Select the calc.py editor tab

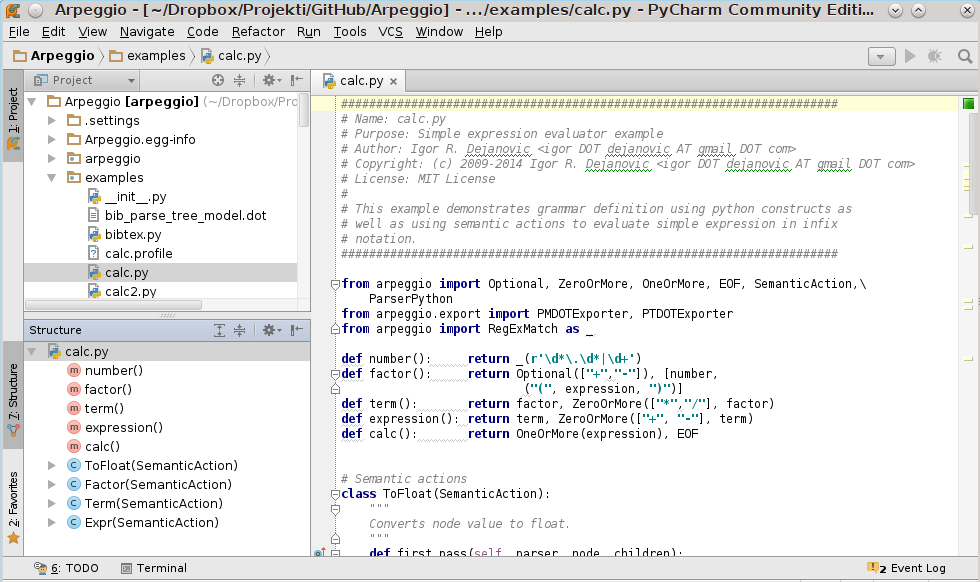tap(360, 81)
